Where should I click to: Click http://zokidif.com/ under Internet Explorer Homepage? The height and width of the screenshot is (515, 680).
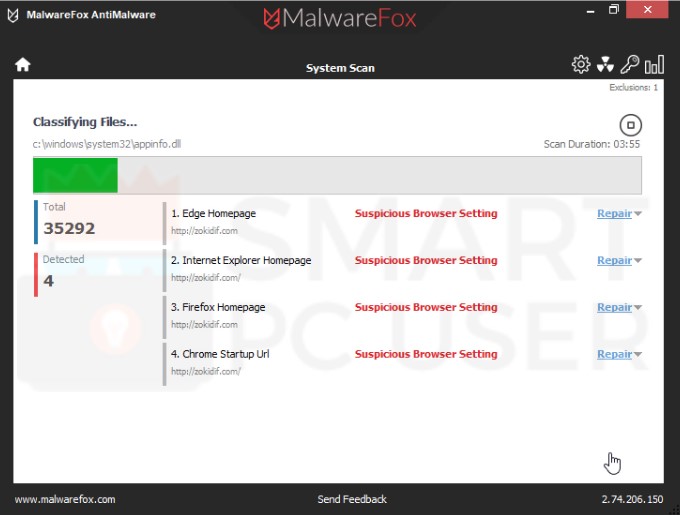point(206,277)
